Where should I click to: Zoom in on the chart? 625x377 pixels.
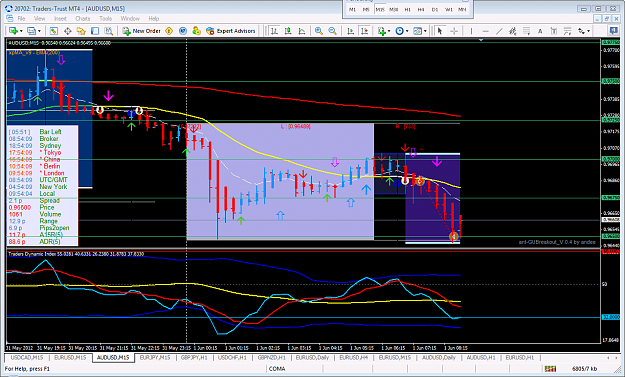319,31
